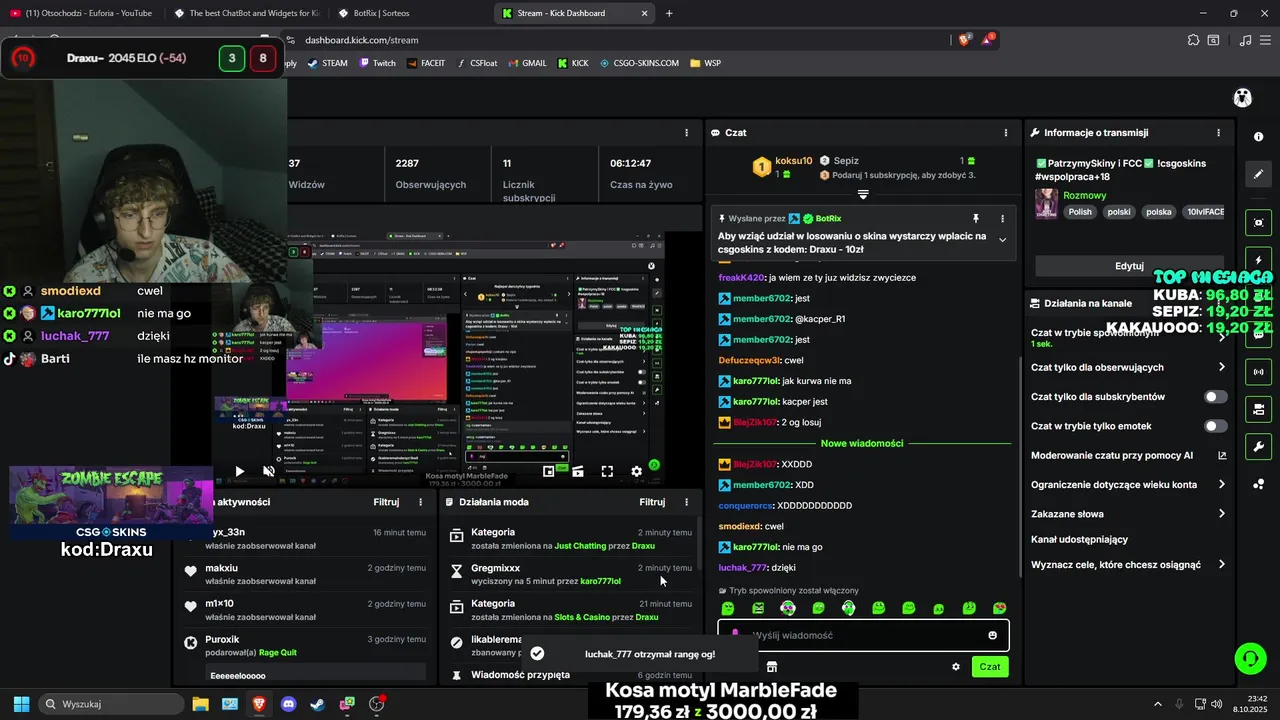1280x720 pixels.
Task: Click the wrench tools sidebar icon
Action: (1258, 446)
